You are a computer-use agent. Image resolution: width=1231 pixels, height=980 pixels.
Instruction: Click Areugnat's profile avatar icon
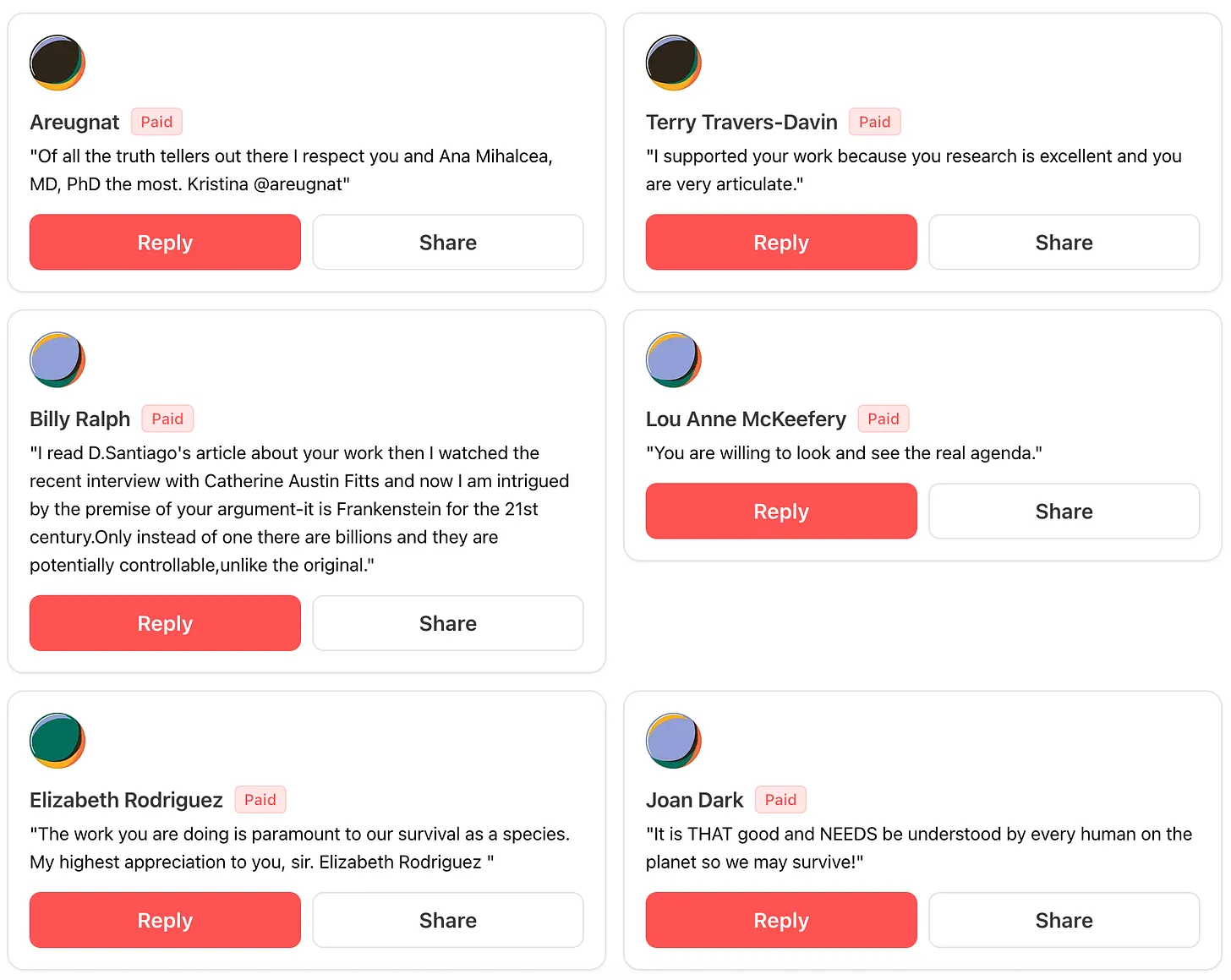pos(57,63)
